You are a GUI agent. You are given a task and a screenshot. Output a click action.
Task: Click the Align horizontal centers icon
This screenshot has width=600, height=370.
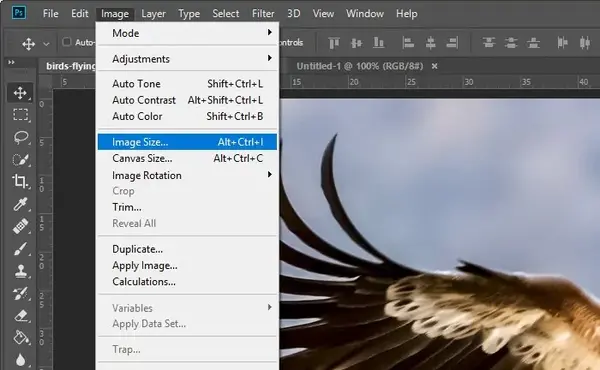[430, 43]
